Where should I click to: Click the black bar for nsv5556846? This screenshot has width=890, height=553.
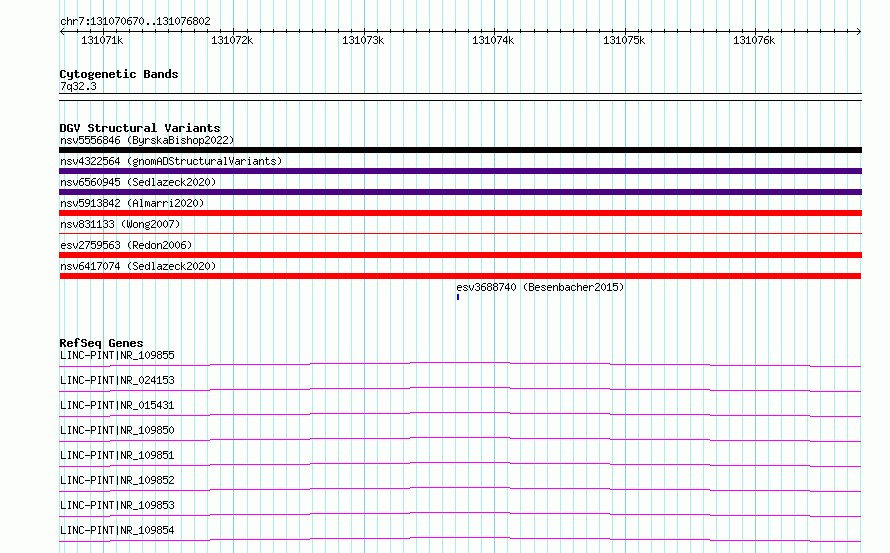coord(460,150)
